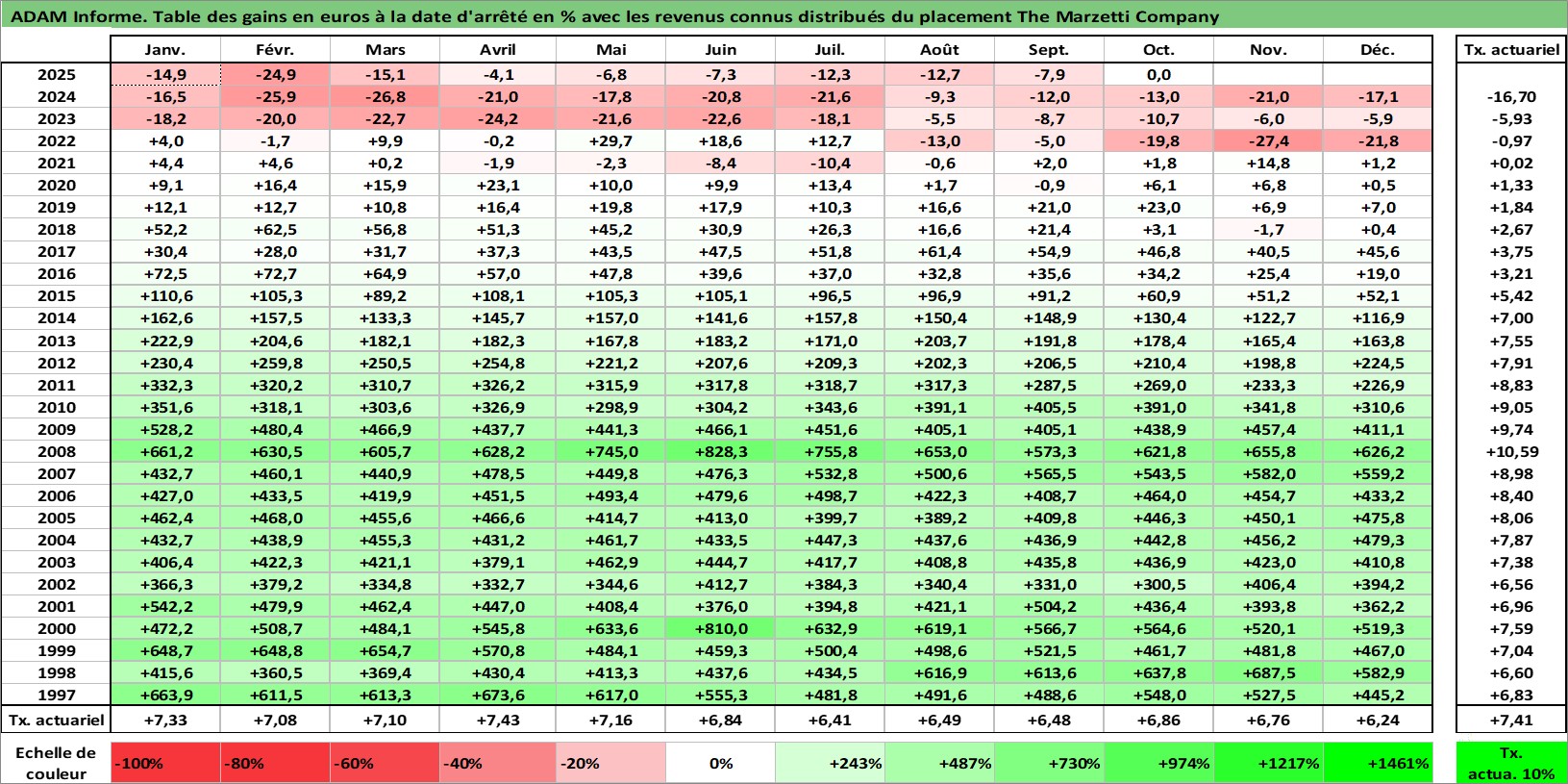Click the 'Août' column header
This screenshot has width=1568, height=784.
click(x=939, y=50)
